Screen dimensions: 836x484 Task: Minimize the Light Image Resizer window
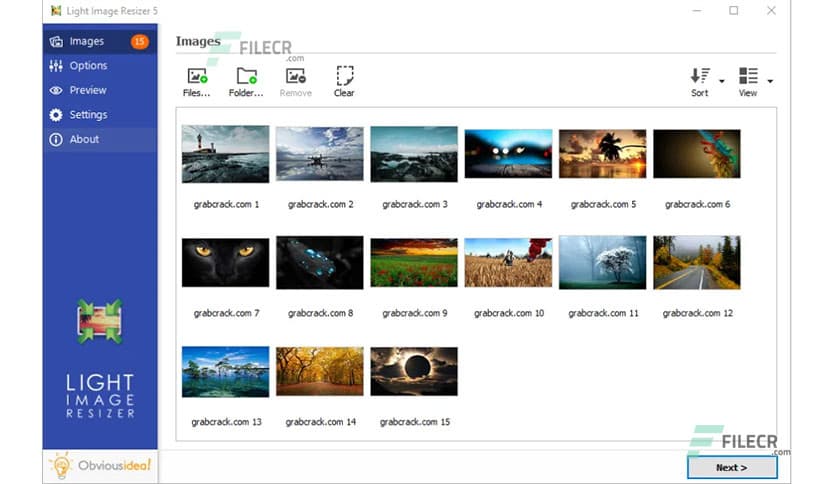pos(697,11)
